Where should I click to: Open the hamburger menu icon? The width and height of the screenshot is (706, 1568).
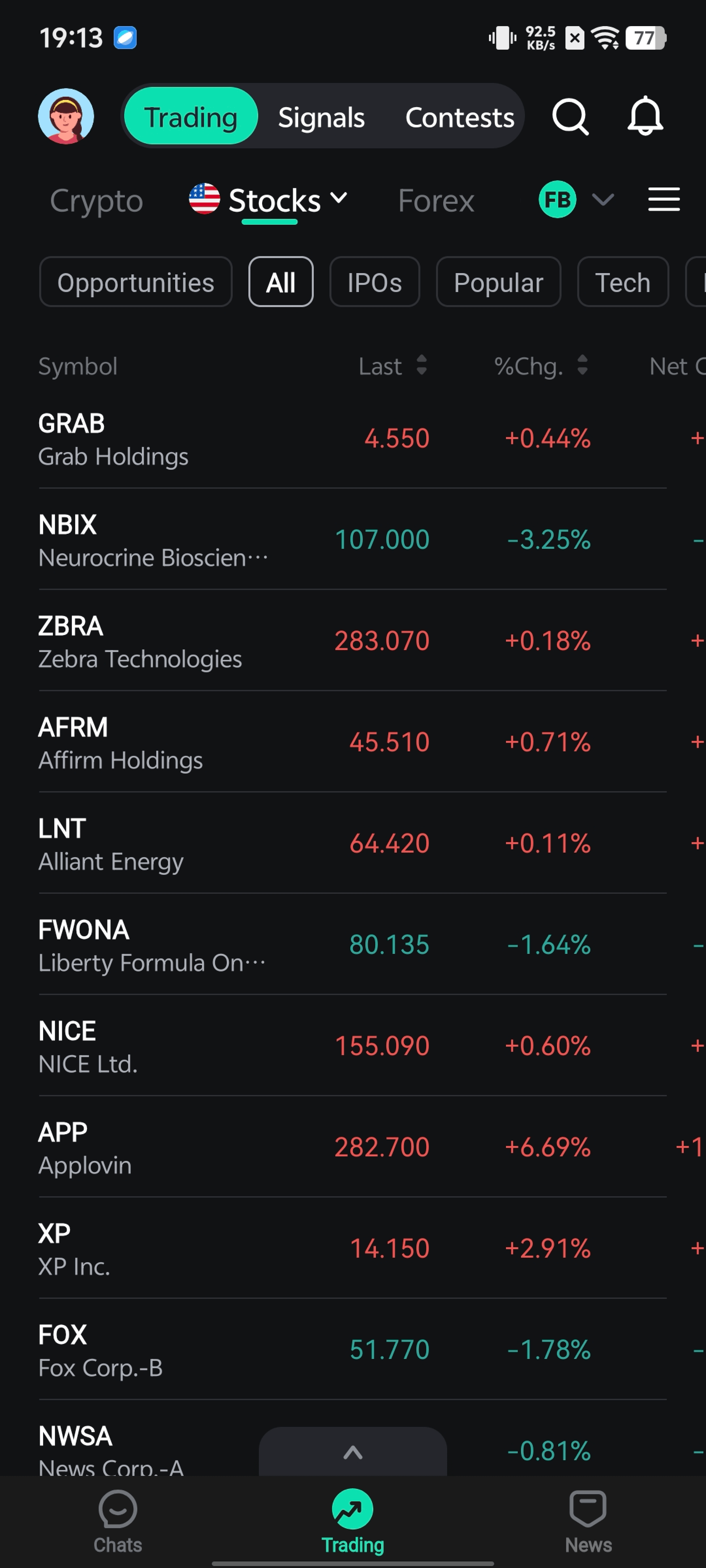point(664,200)
